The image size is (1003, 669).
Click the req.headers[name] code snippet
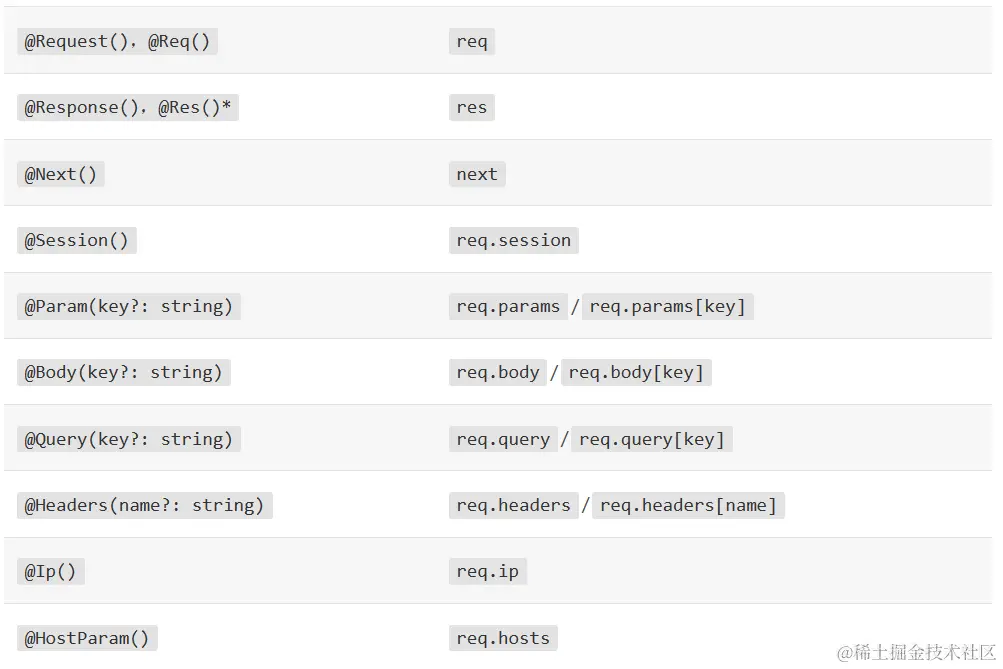689,505
